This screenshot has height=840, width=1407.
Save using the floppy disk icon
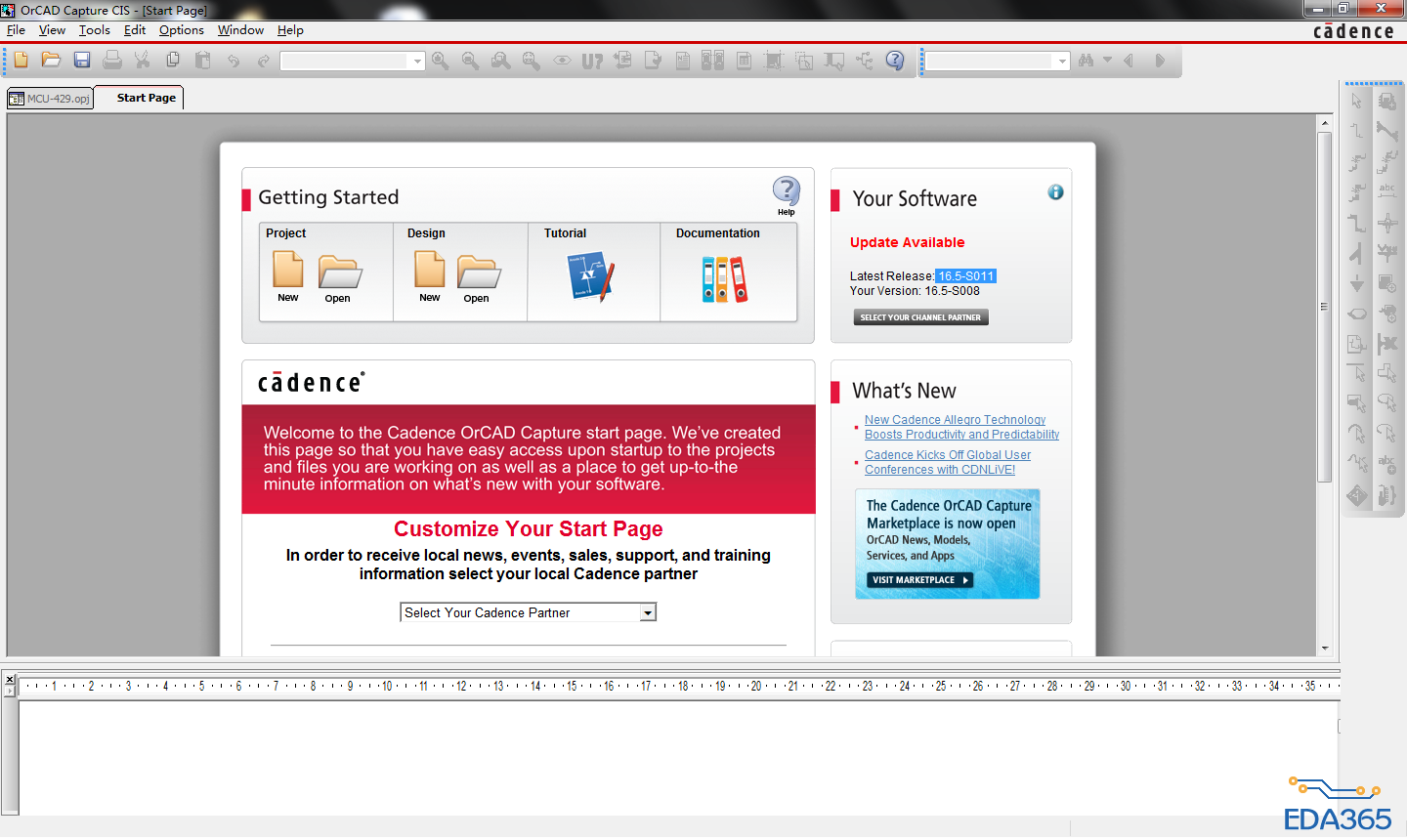(x=82, y=61)
